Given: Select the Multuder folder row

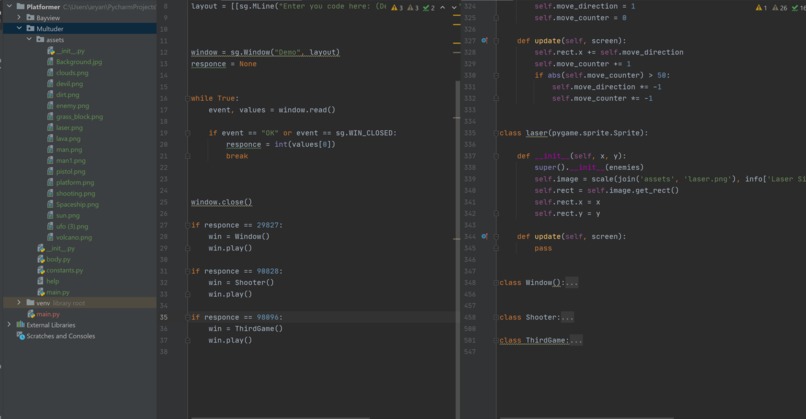Looking at the screenshot, I should coord(80,28).
